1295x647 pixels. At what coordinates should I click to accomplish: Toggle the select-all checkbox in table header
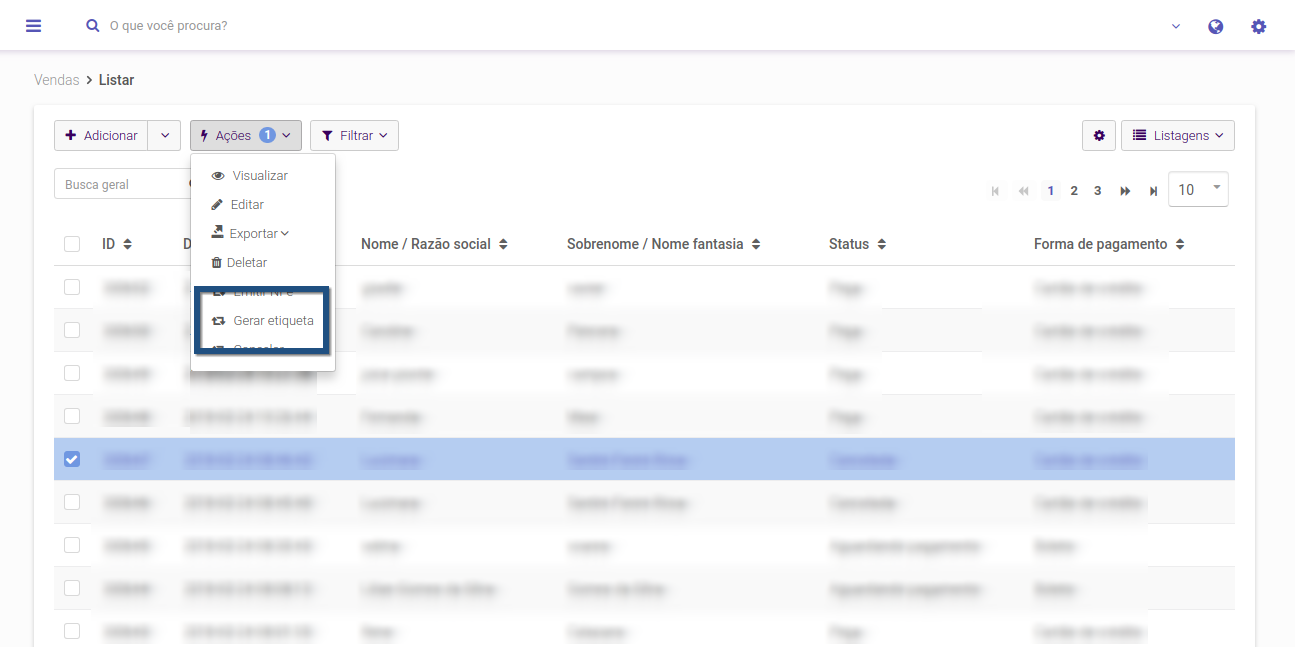coord(72,244)
